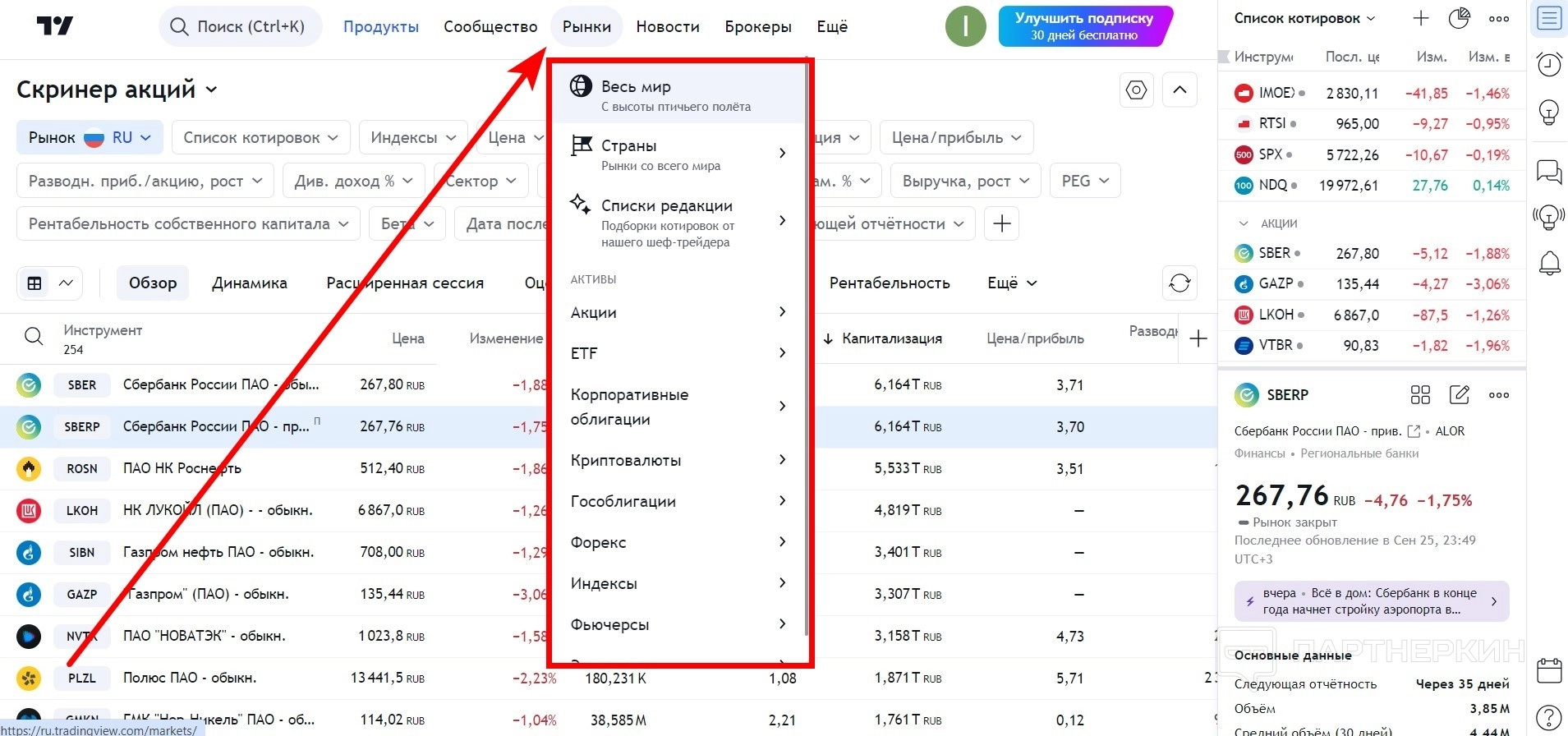Viewport: 1568px width, 736px height.
Task: Open the Акции submenu item
Action: [678, 312]
